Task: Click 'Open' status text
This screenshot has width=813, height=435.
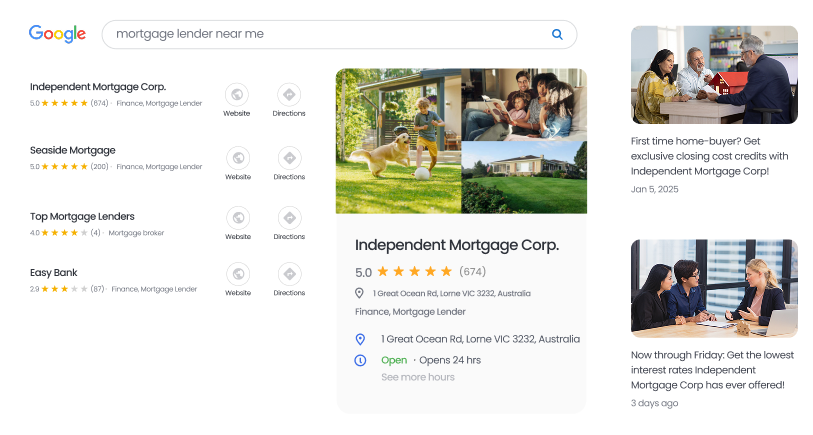Action: pyautogui.click(x=394, y=360)
